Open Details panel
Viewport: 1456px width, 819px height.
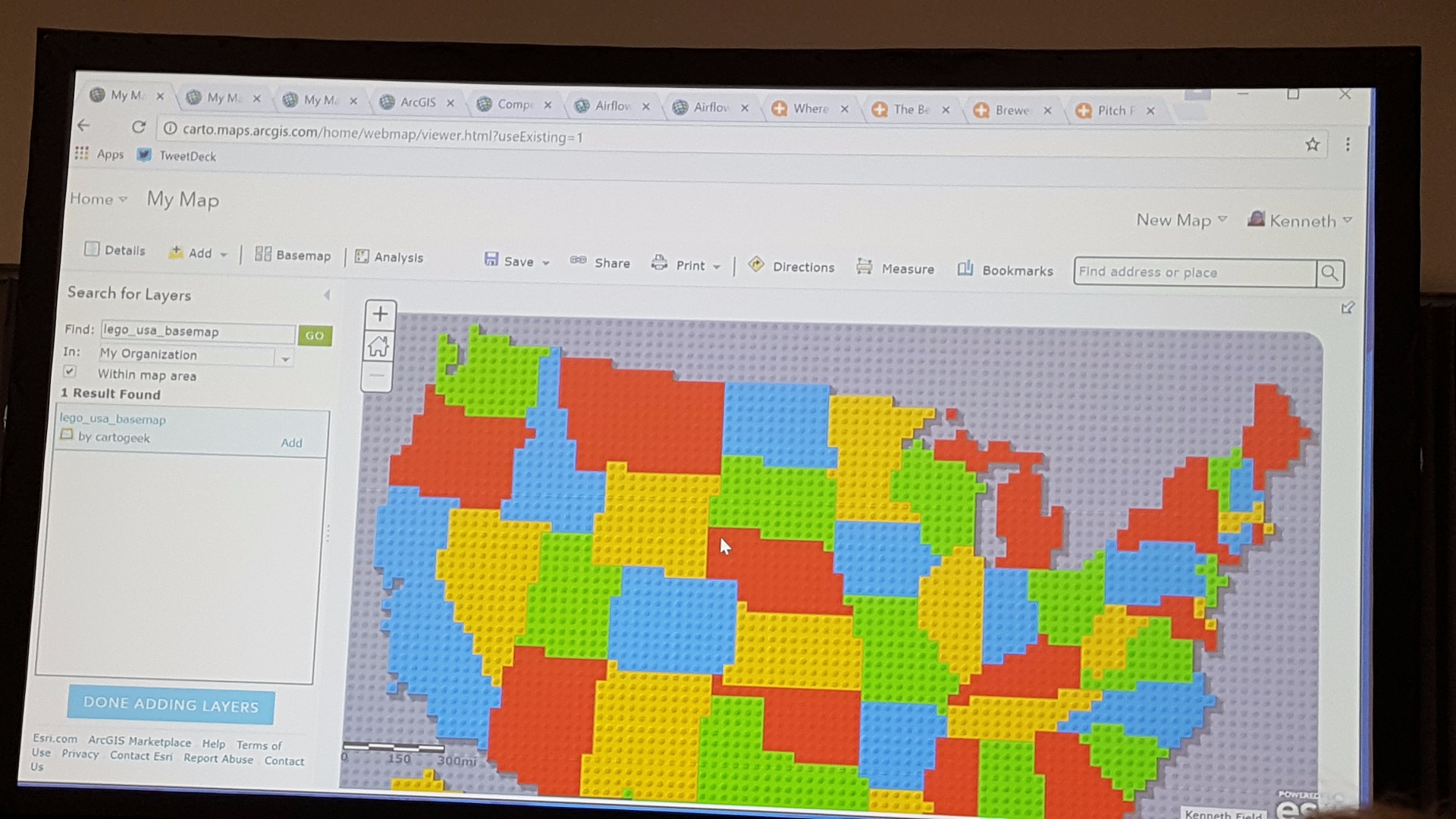click(115, 249)
